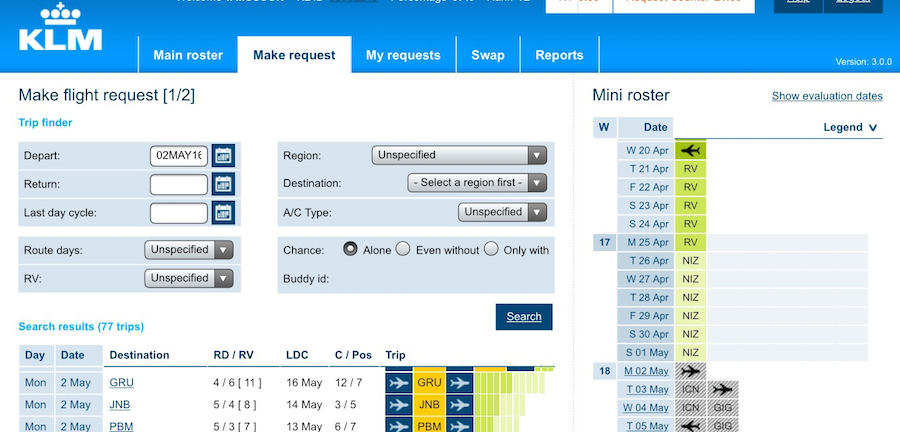900x432 pixels.
Task: Click the return plane icon in GRU row
Action: pyautogui.click(x=460, y=382)
